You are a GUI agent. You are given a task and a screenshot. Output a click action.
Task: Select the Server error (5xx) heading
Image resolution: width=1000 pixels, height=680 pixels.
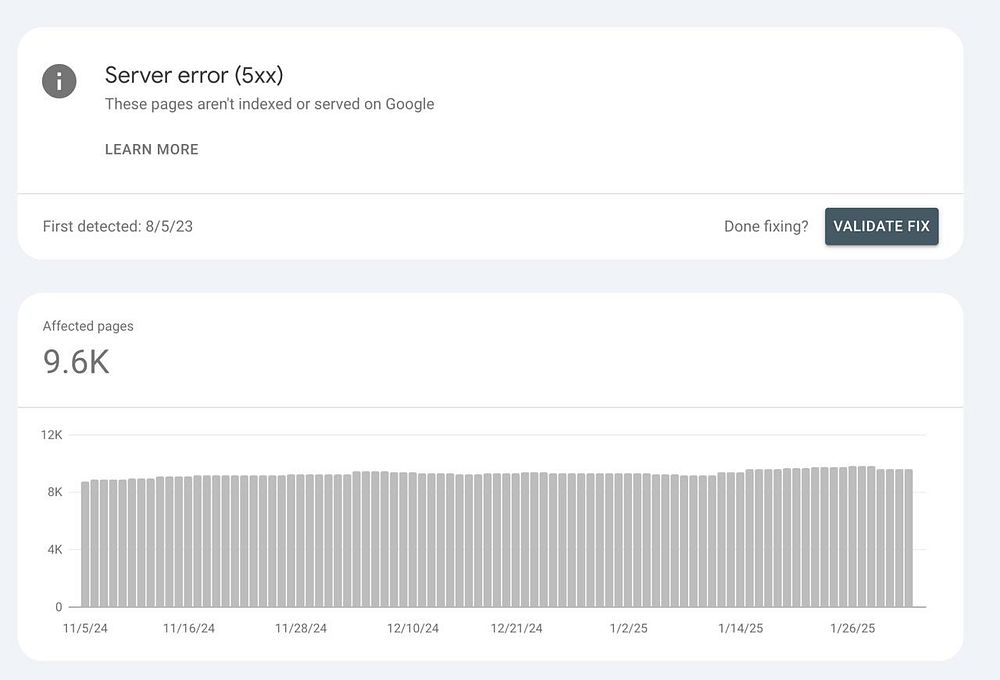(194, 75)
